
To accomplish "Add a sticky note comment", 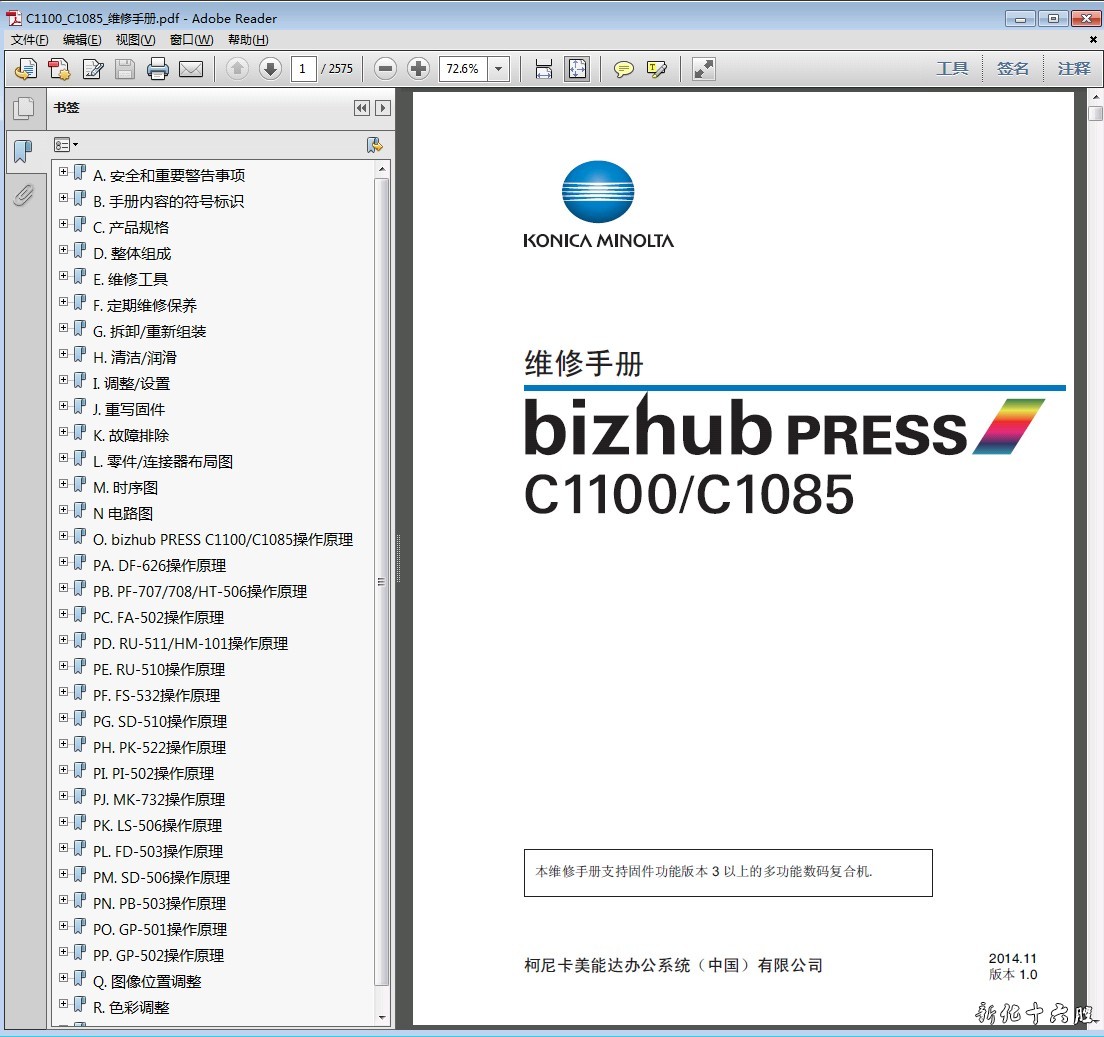I will coord(624,69).
